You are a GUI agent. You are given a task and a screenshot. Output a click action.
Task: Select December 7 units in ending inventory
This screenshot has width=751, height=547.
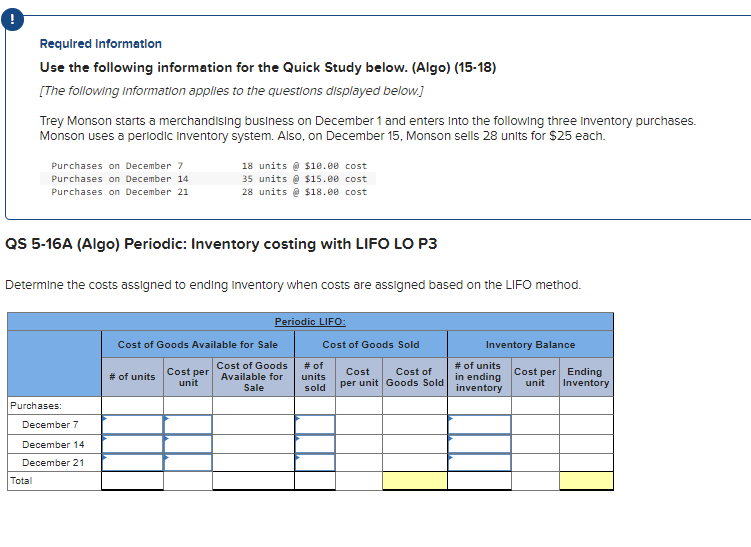479,425
